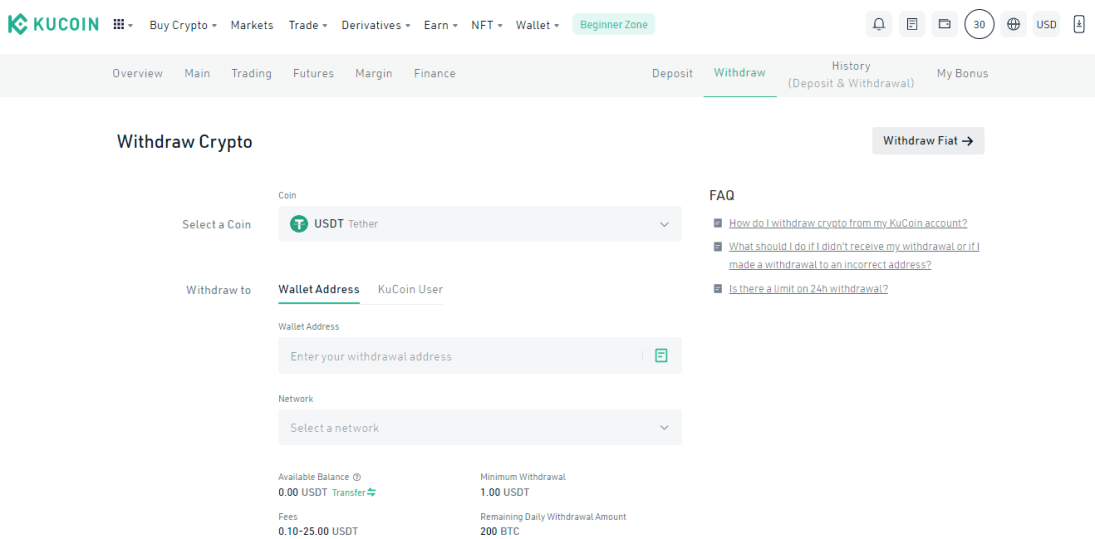
Task: Open address book icon in wallet address field
Action: 661,356
